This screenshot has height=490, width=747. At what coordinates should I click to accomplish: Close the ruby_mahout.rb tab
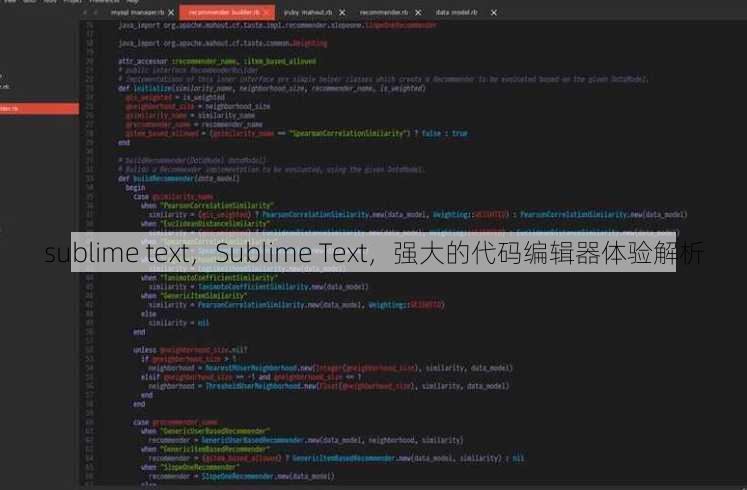[x=342, y=13]
